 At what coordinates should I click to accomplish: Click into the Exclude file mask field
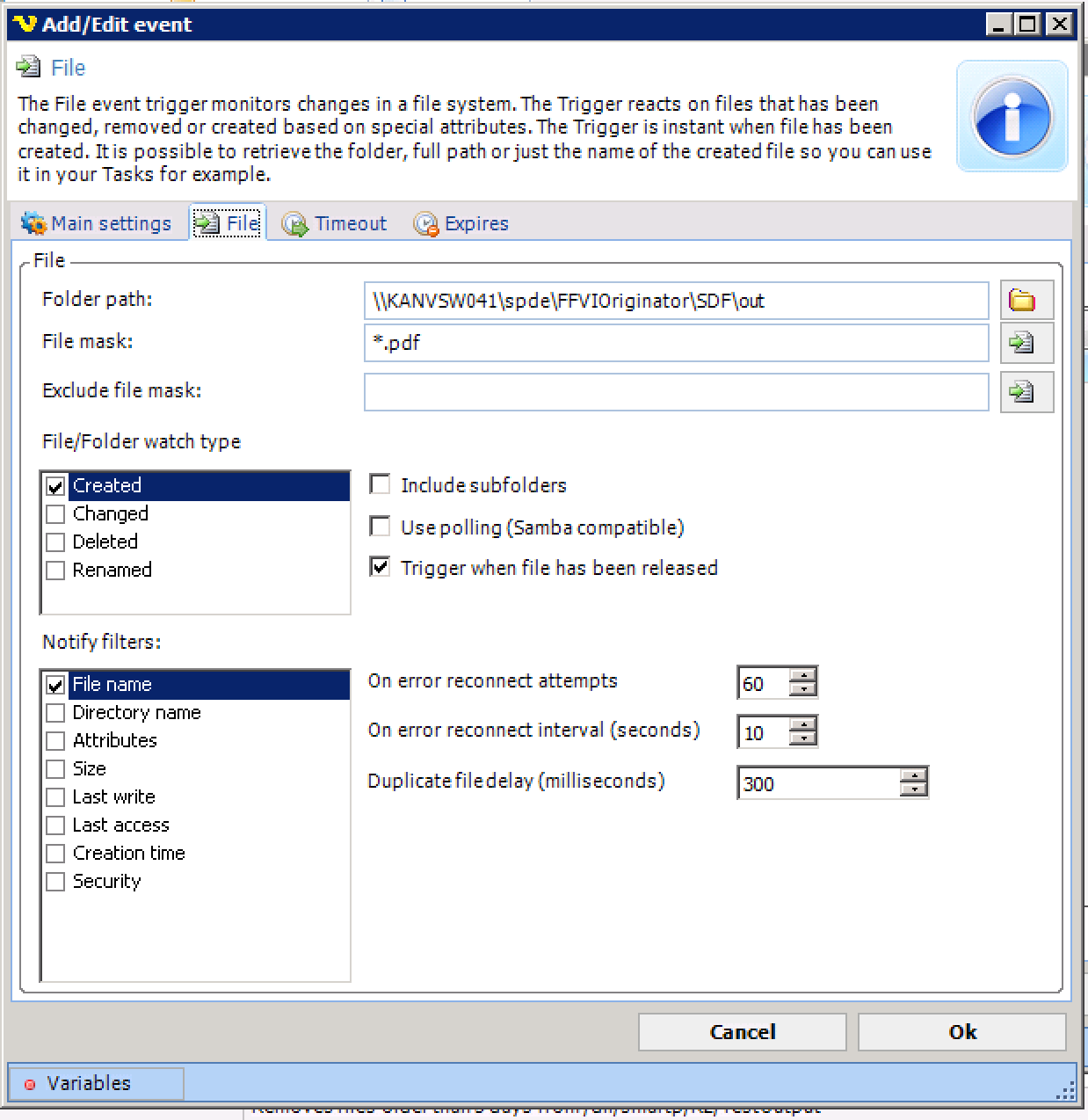coord(675,392)
